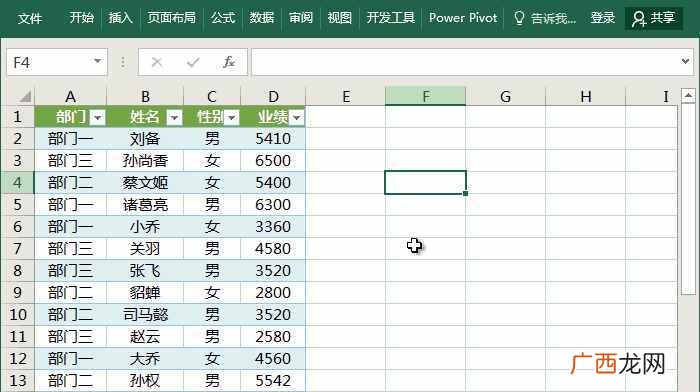Select column A header
This screenshot has height=392, width=700.
pyautogui.click(x=71, y=96)
